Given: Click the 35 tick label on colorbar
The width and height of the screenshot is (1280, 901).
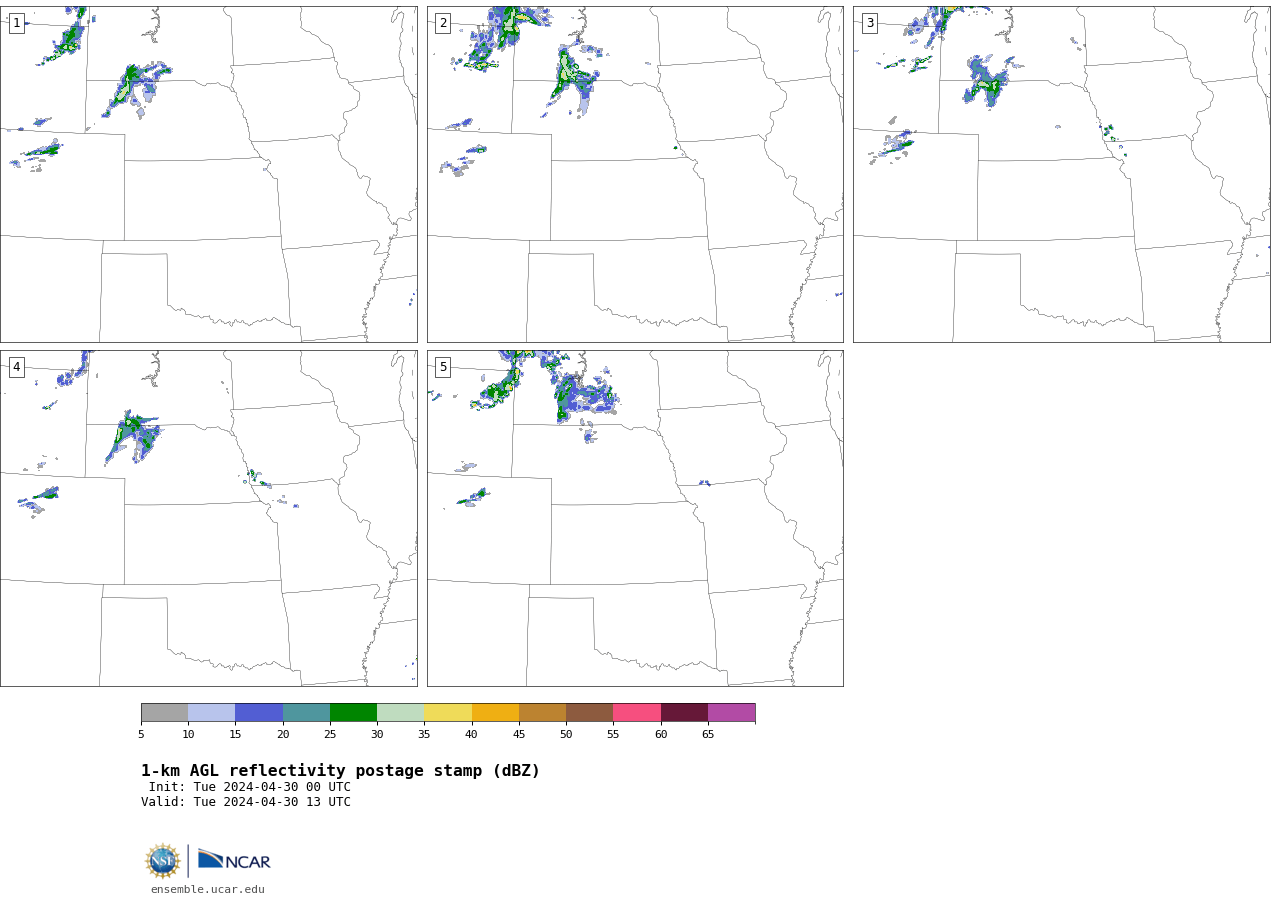Looking at the screenshot, I should click(x=424, y=734).
